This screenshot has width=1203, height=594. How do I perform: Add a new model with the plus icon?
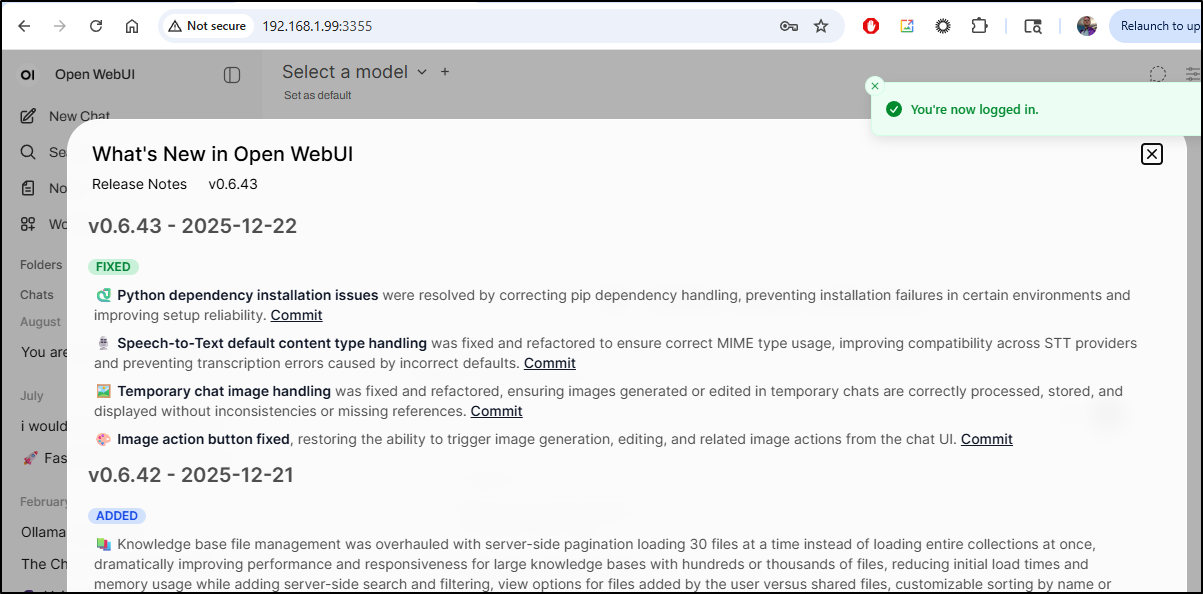(x=444, y=72)
